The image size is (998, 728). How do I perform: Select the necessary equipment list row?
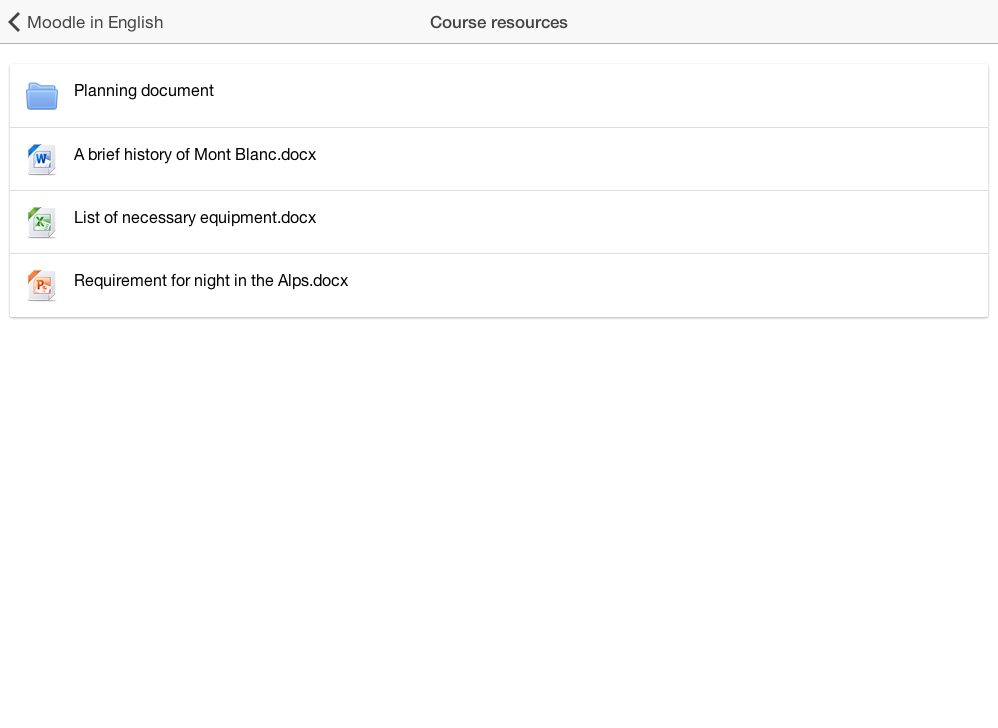coord(499,222)
